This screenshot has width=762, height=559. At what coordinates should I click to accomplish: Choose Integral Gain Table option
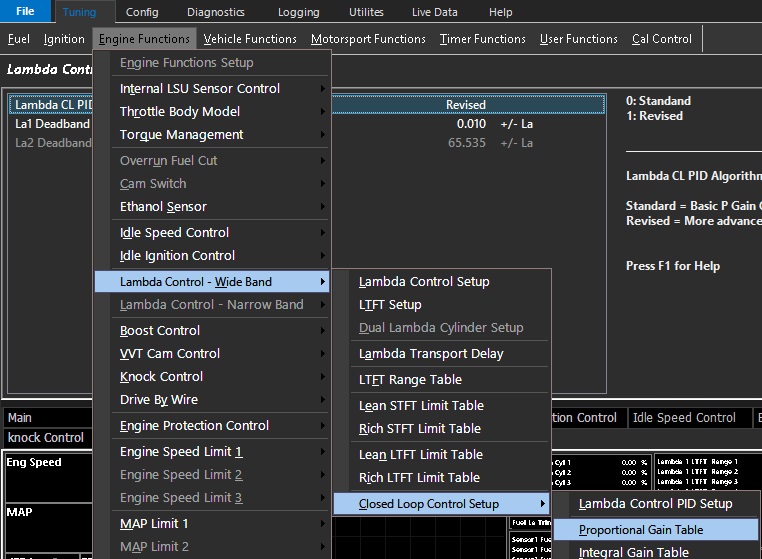tap(634, 552)
